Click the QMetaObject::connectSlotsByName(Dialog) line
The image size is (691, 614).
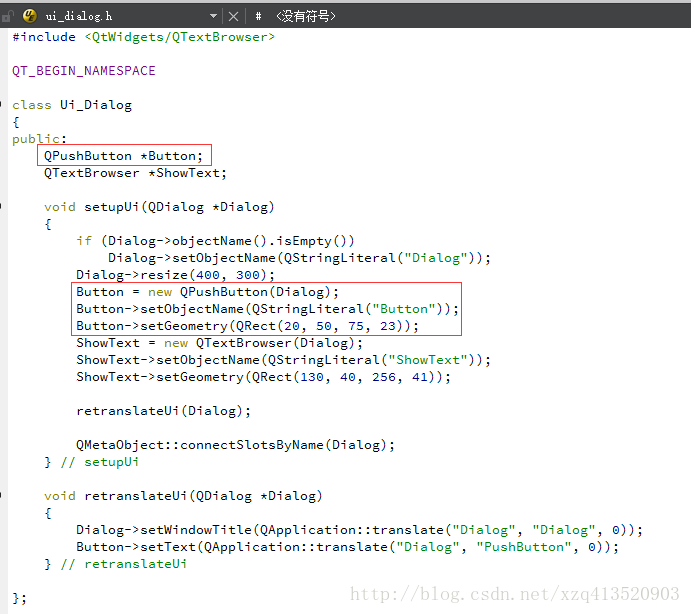[x=235, y=445]
